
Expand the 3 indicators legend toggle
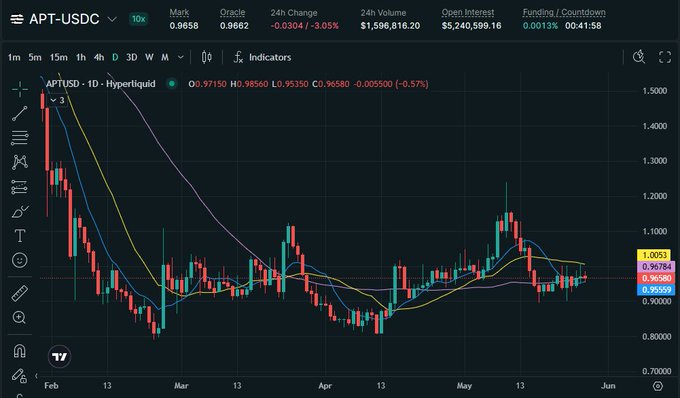click(57, 101)
